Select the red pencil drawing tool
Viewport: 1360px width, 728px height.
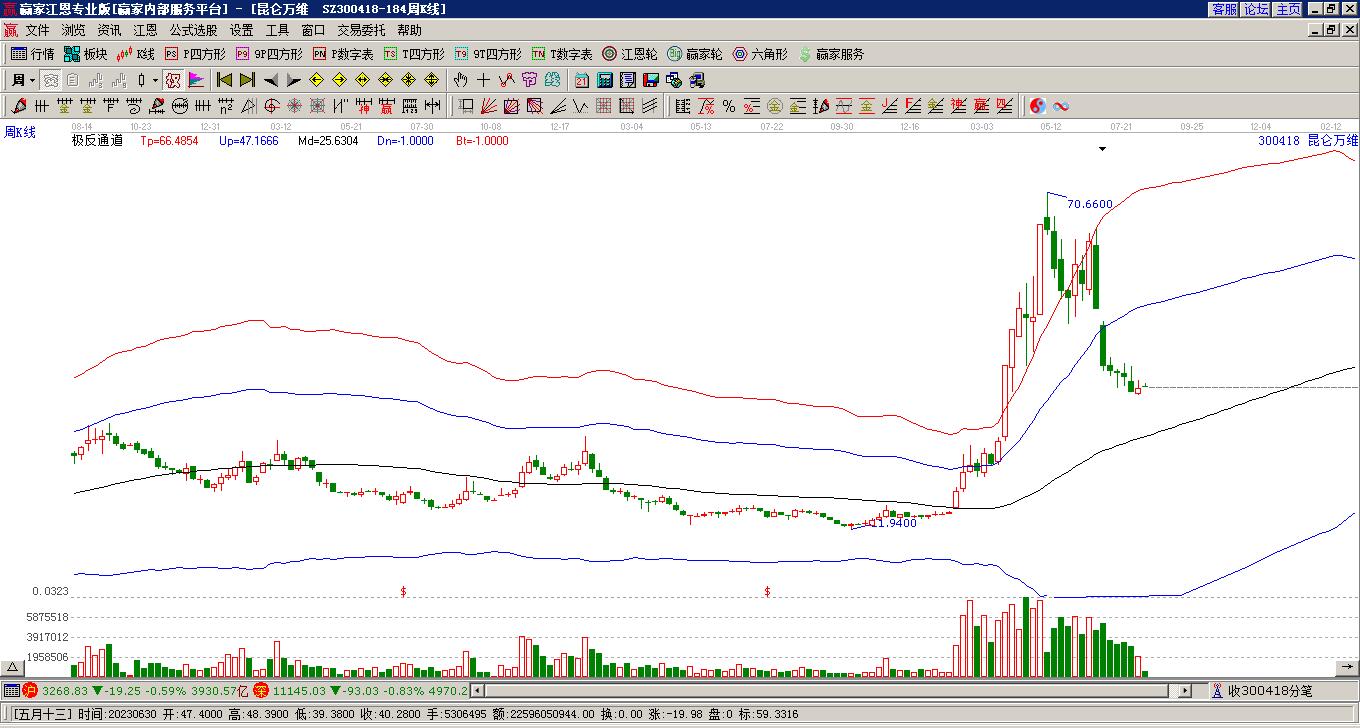[x=17, y=106]
